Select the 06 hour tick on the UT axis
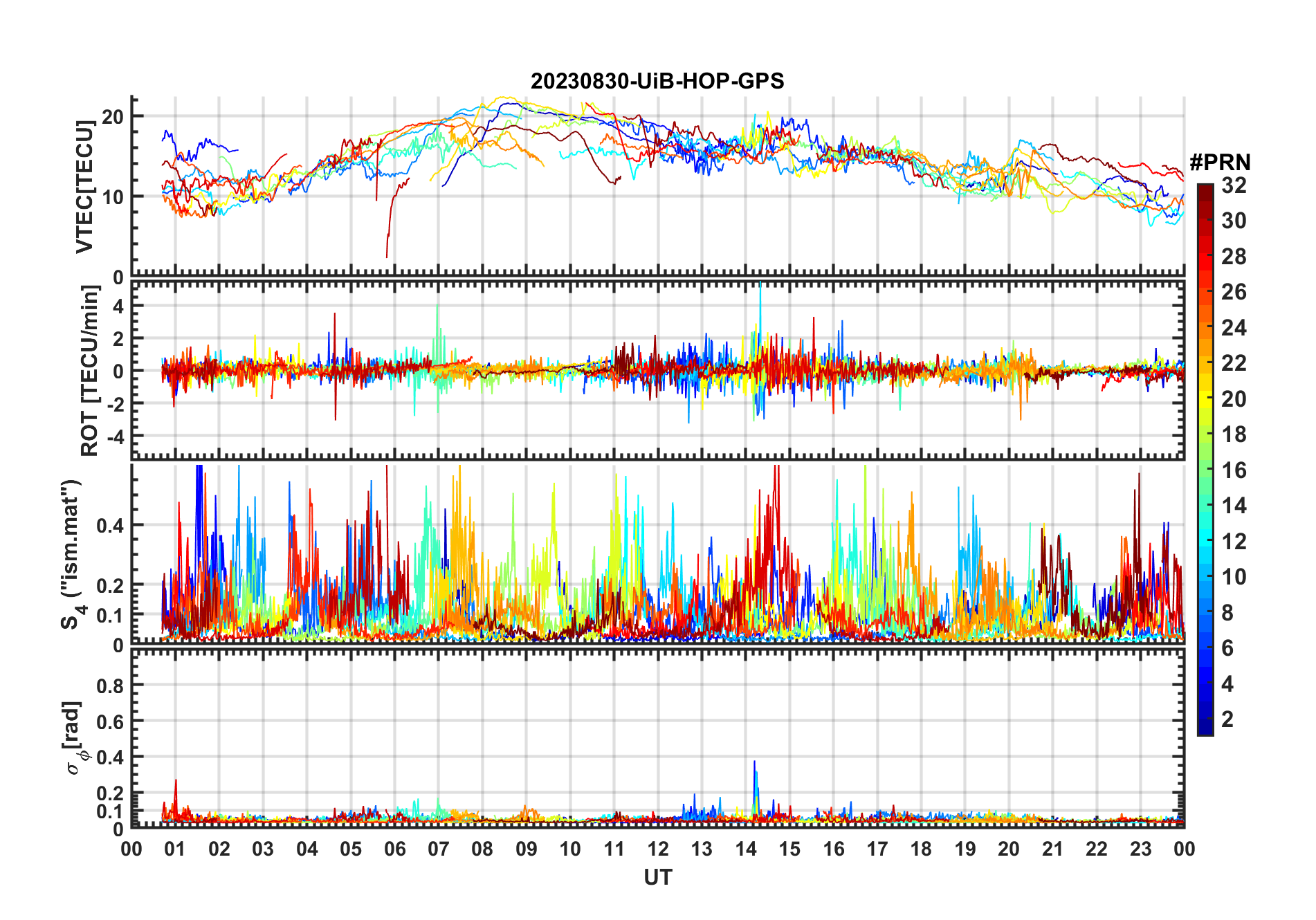Image resolution: width=1316 pixels, height=920 pixels. [394, 849]
